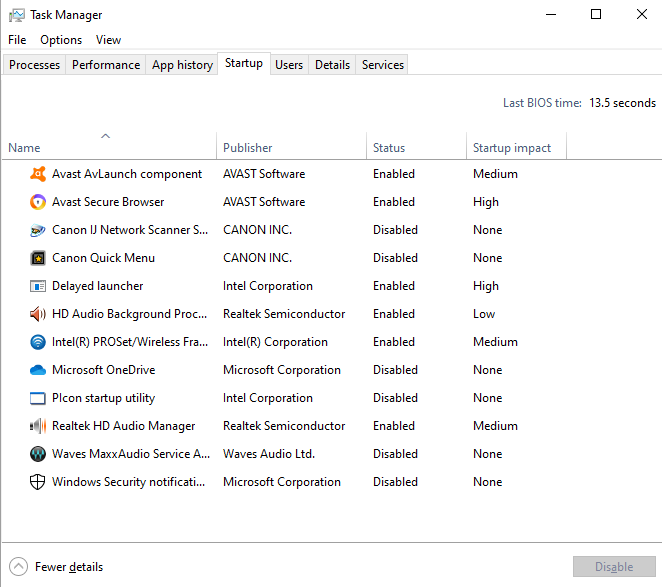Image resolution: width=662 pixels, height=587 pixels.
Task: Click the Disable button
Action: [x=614, y=567]
